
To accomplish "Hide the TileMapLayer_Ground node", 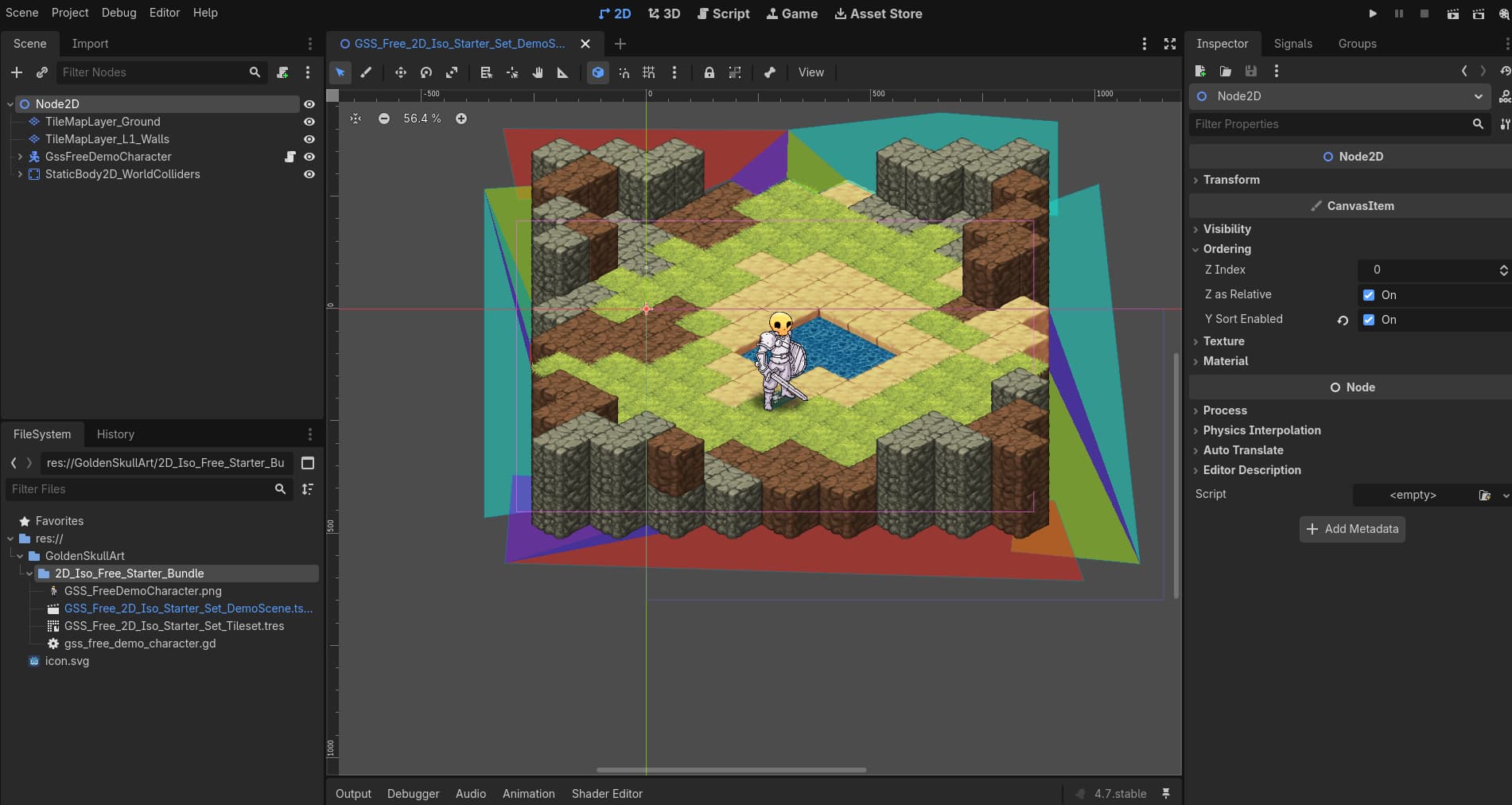I will click(x=309, y=122).
